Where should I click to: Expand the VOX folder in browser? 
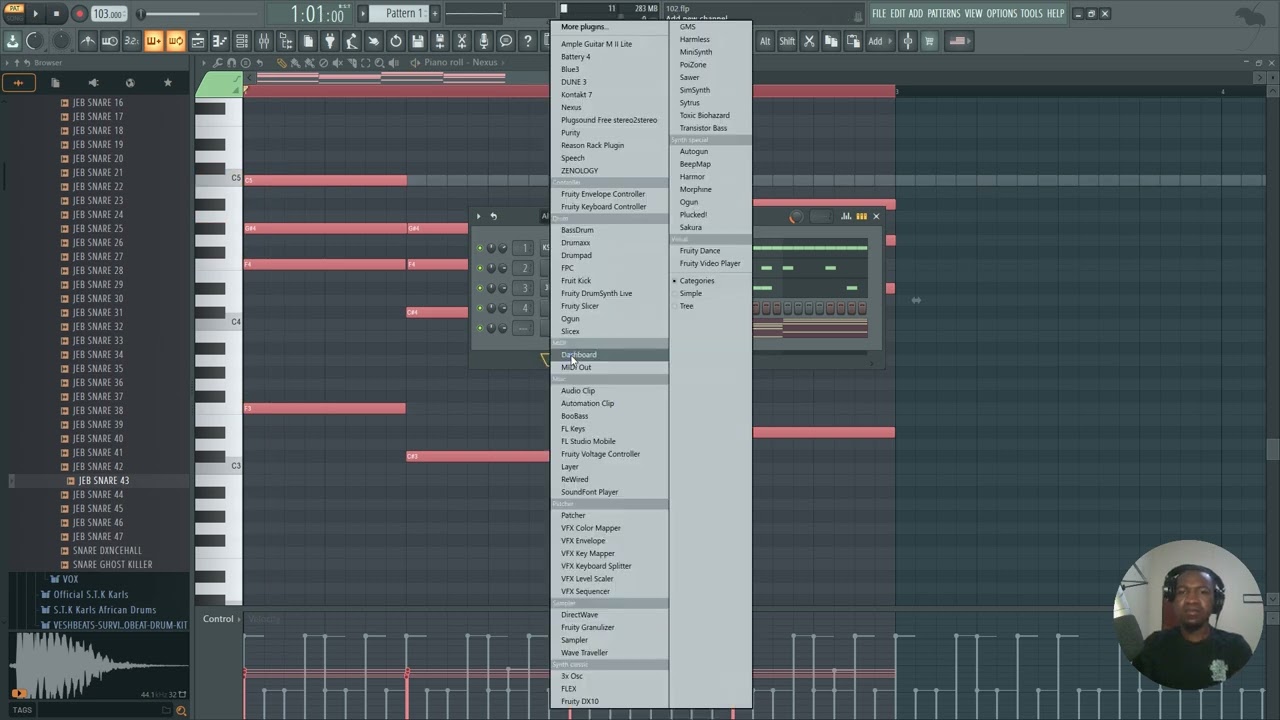coord(70,579)
